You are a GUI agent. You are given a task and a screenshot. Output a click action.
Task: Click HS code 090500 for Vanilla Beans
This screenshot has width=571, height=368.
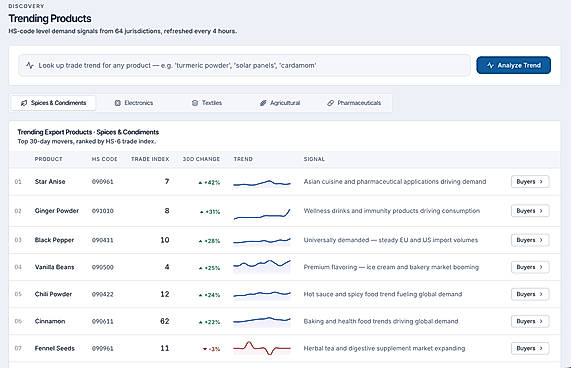click(103, 268)
